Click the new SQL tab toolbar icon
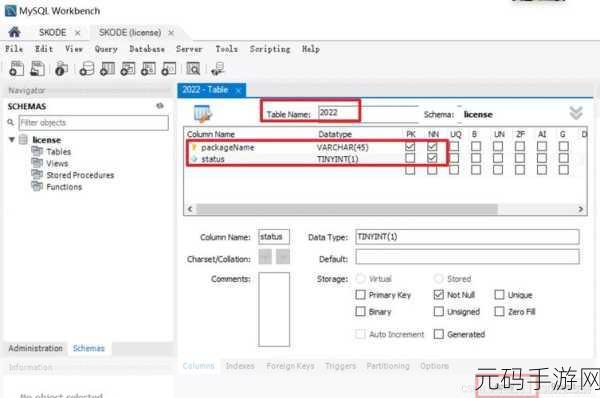Screen dimensions: 600x398 [x=16, y=69]
